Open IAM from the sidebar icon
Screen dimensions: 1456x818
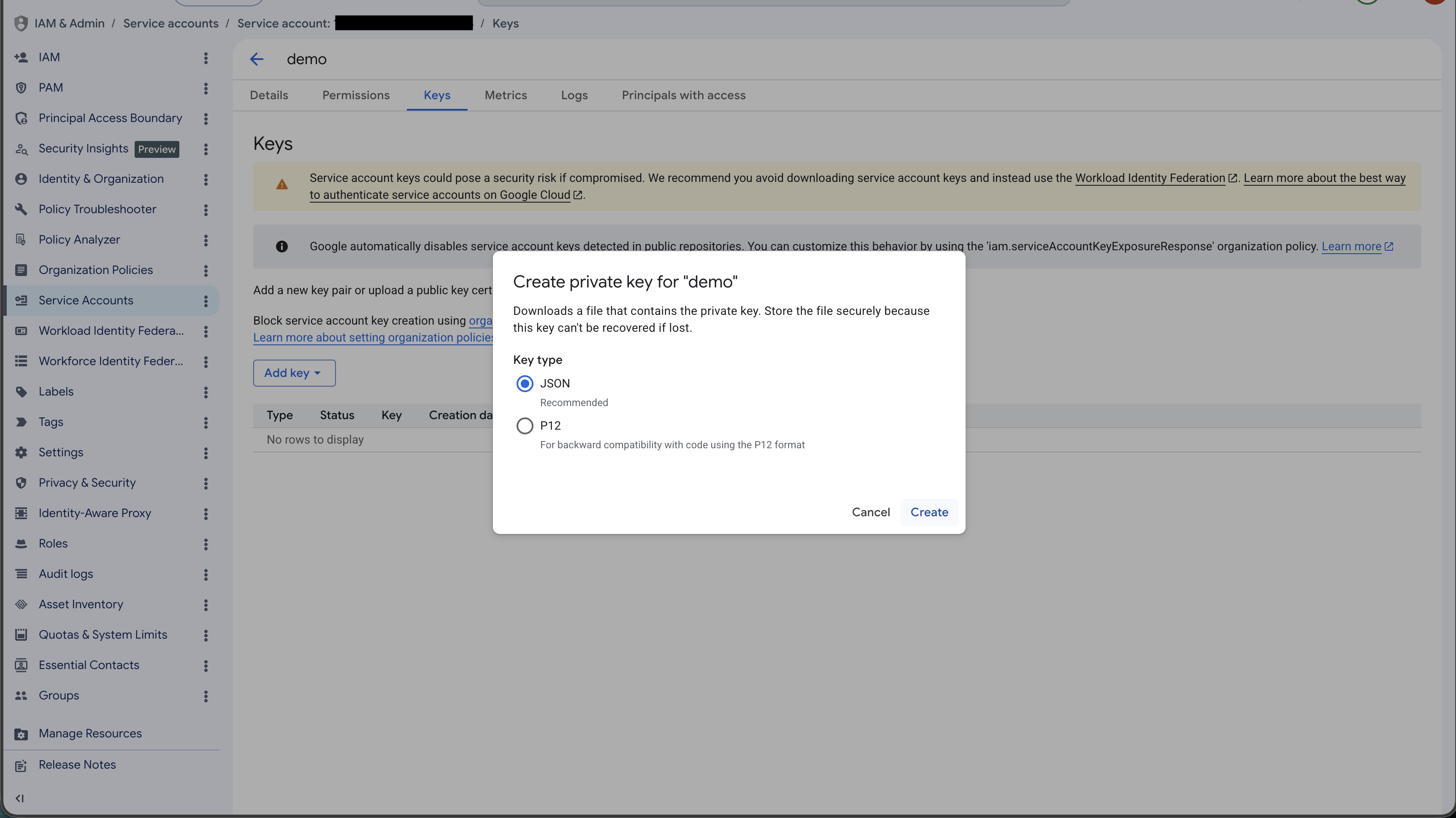[x=21, y=58]
